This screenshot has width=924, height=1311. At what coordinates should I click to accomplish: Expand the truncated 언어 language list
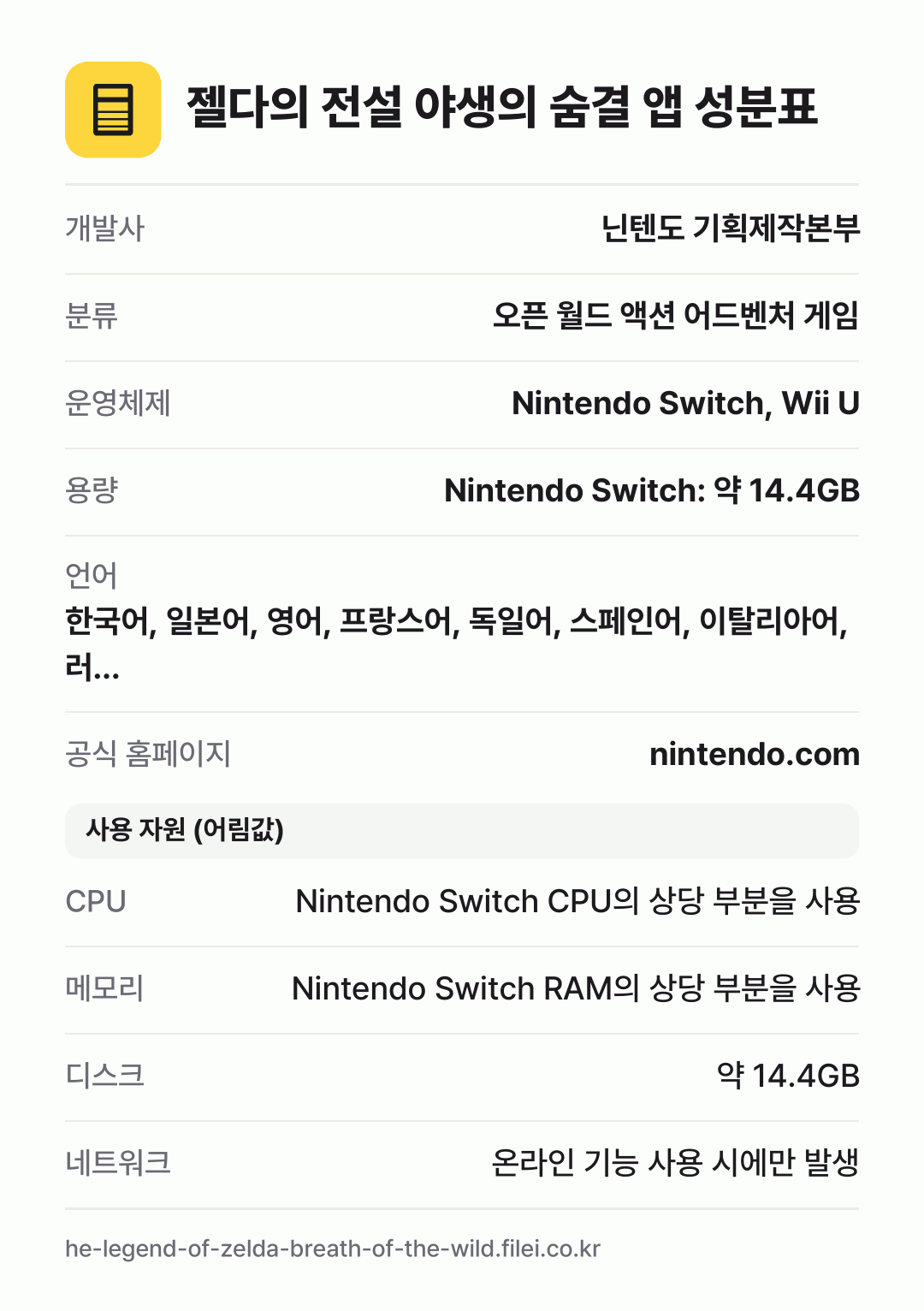coord(457,644)
